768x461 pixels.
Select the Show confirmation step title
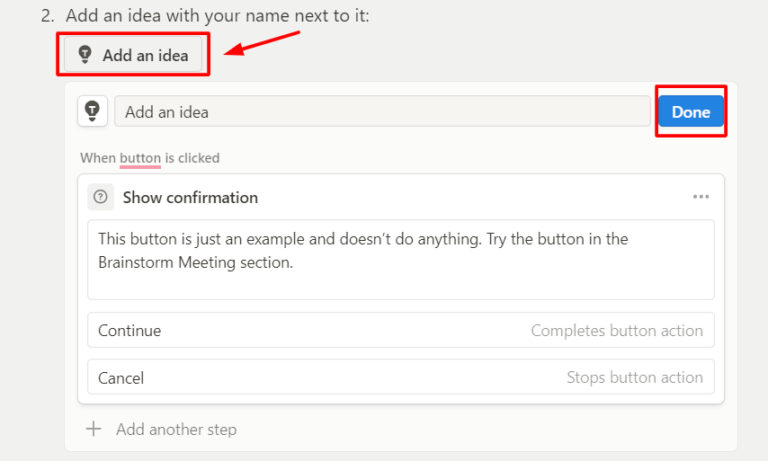[x=190, y=197]
